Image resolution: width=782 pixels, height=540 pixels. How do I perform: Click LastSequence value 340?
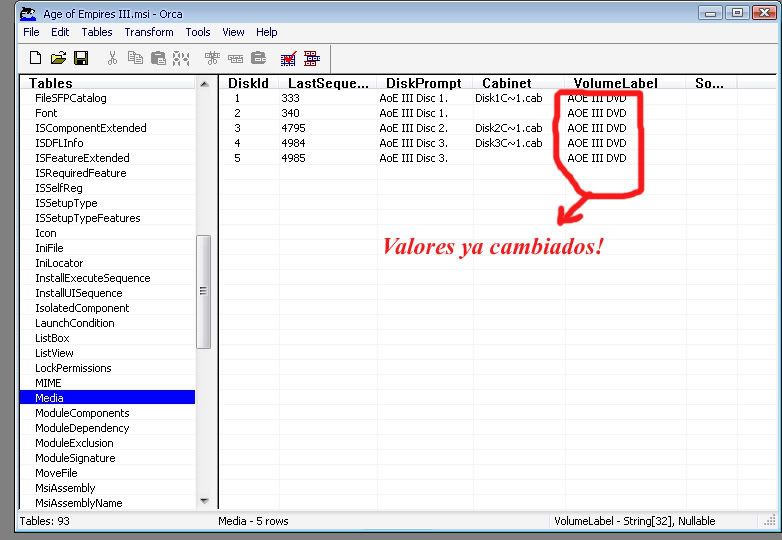coord(290,113)
